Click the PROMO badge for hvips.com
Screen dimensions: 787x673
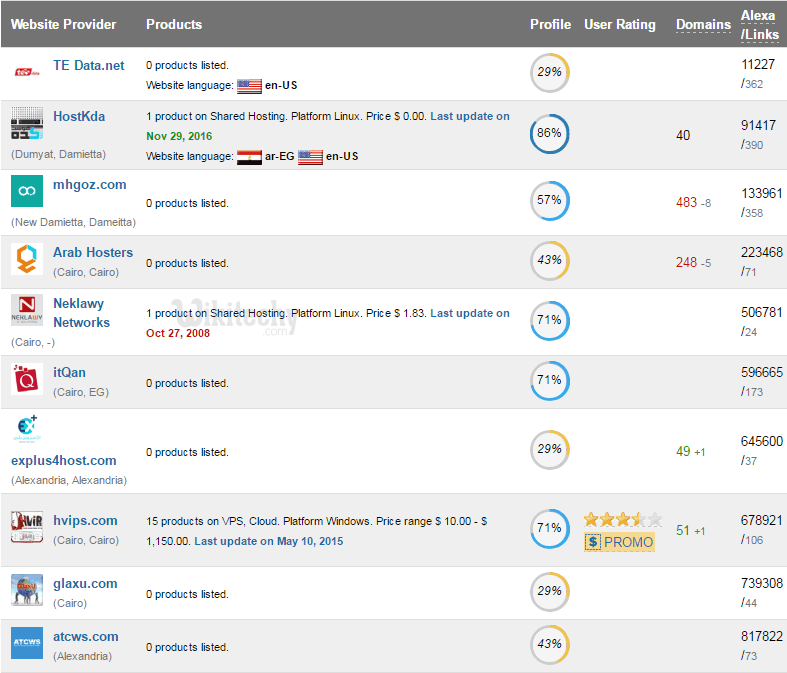[x=620, y=542]
